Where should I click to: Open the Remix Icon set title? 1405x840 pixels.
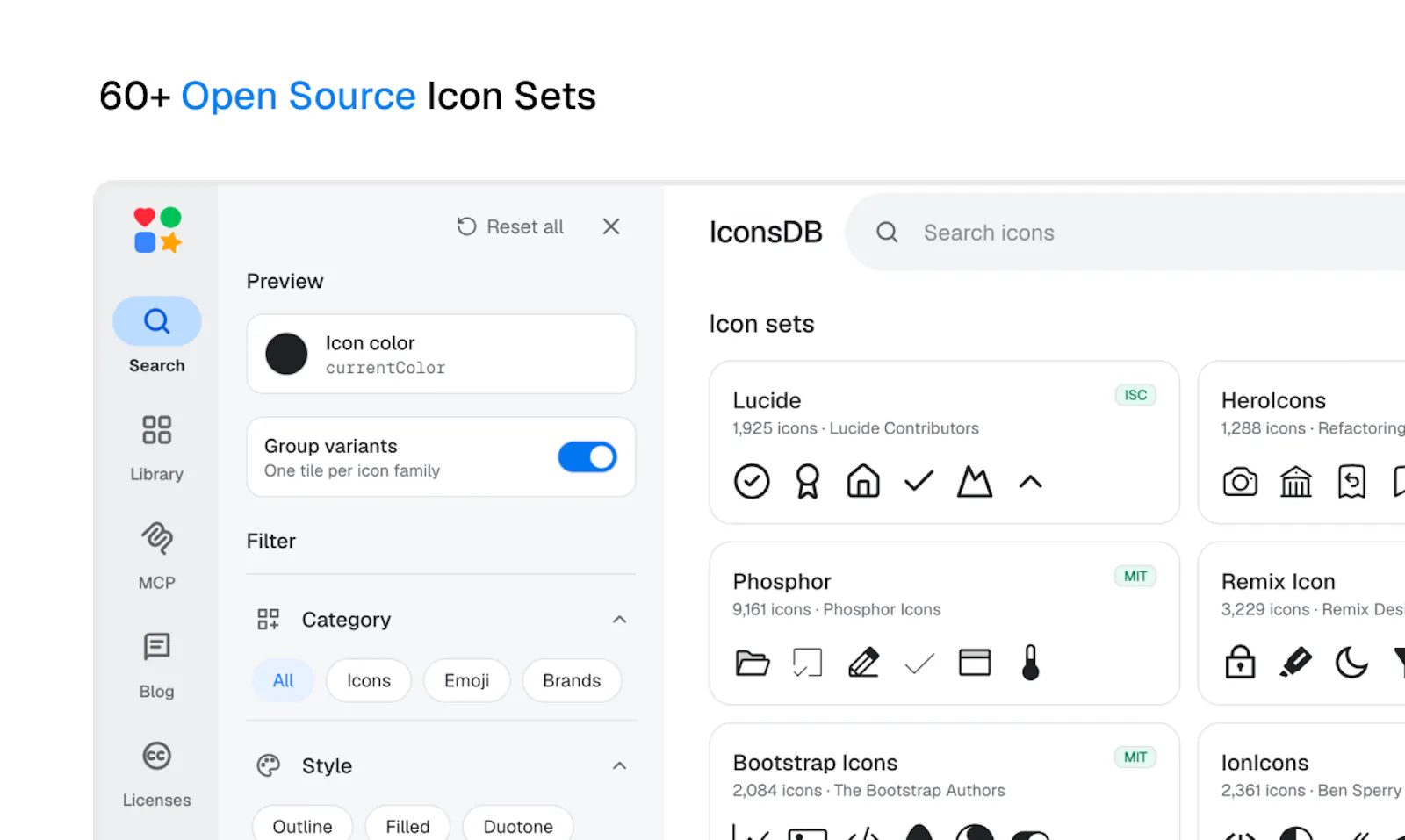(x=1278, y=582)
